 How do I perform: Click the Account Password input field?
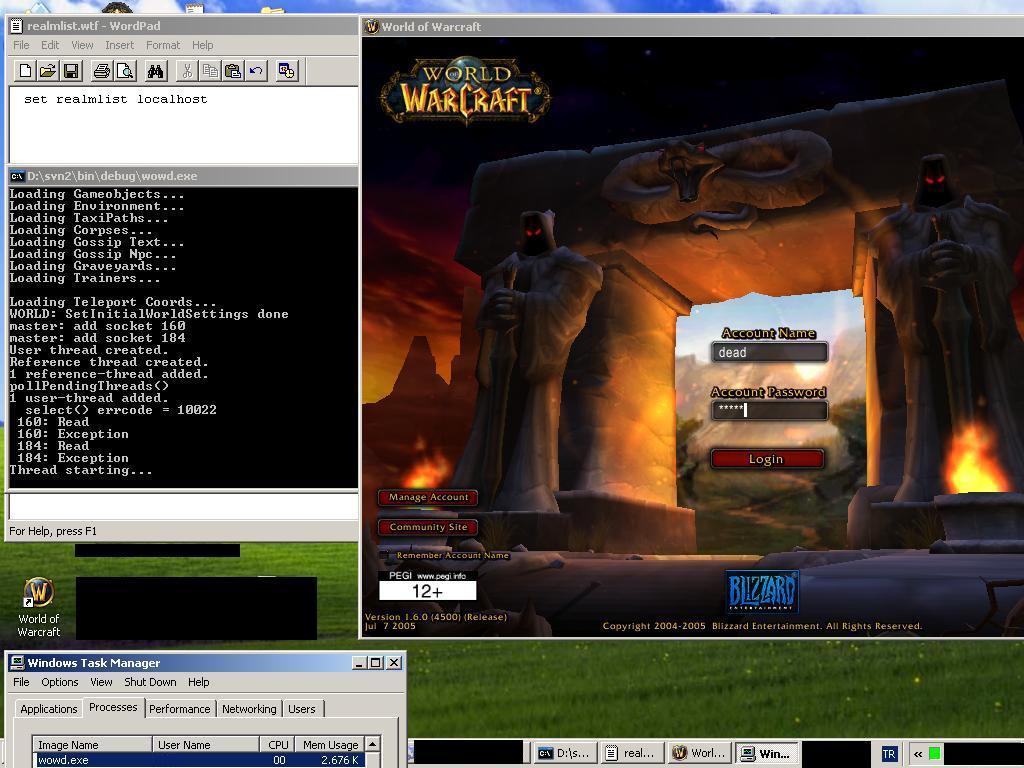[x=769, y=410]
